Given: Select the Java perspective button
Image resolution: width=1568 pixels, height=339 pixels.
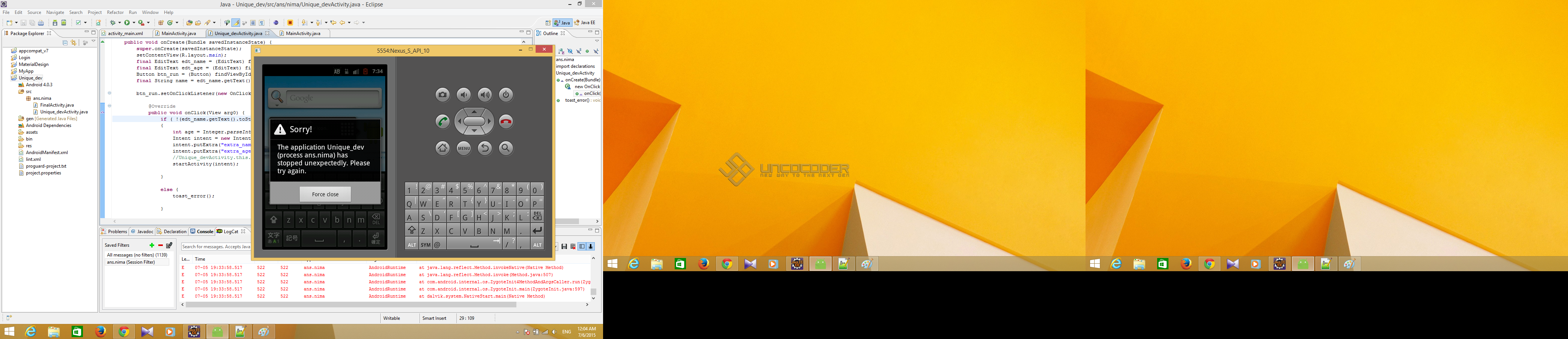Looking at the screenshot, I should pyautogui.click(x=562, y=23).
